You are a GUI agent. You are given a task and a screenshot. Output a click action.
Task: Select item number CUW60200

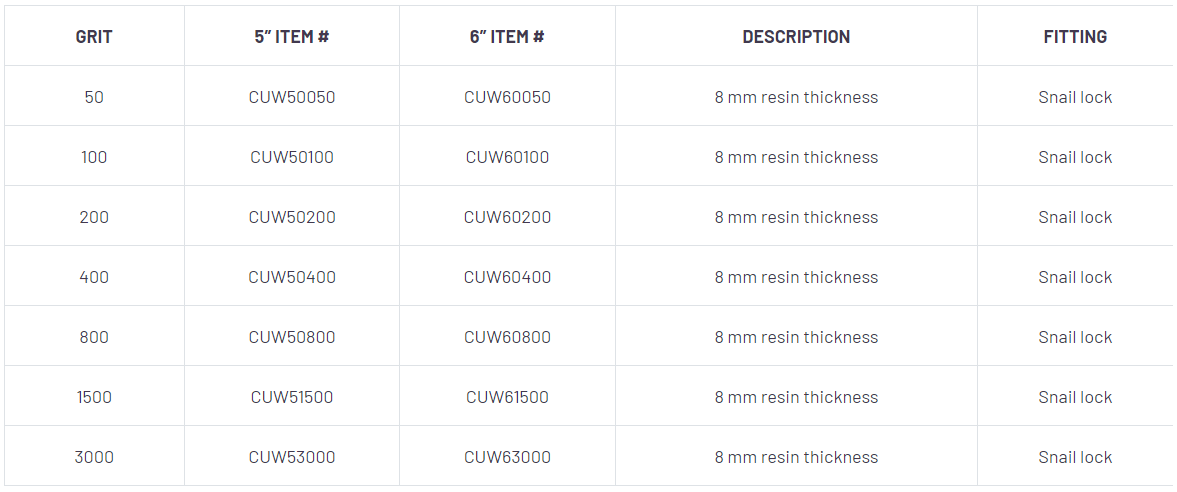pos(507,217)
